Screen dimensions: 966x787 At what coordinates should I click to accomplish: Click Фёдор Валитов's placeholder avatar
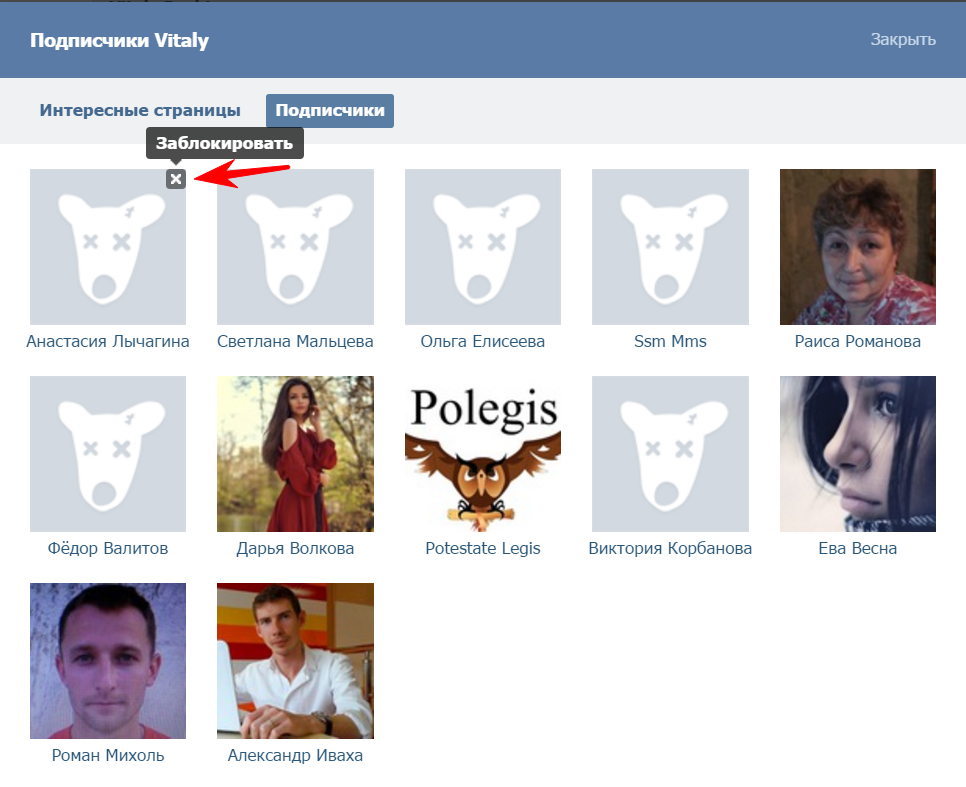(x=108, y=454)
